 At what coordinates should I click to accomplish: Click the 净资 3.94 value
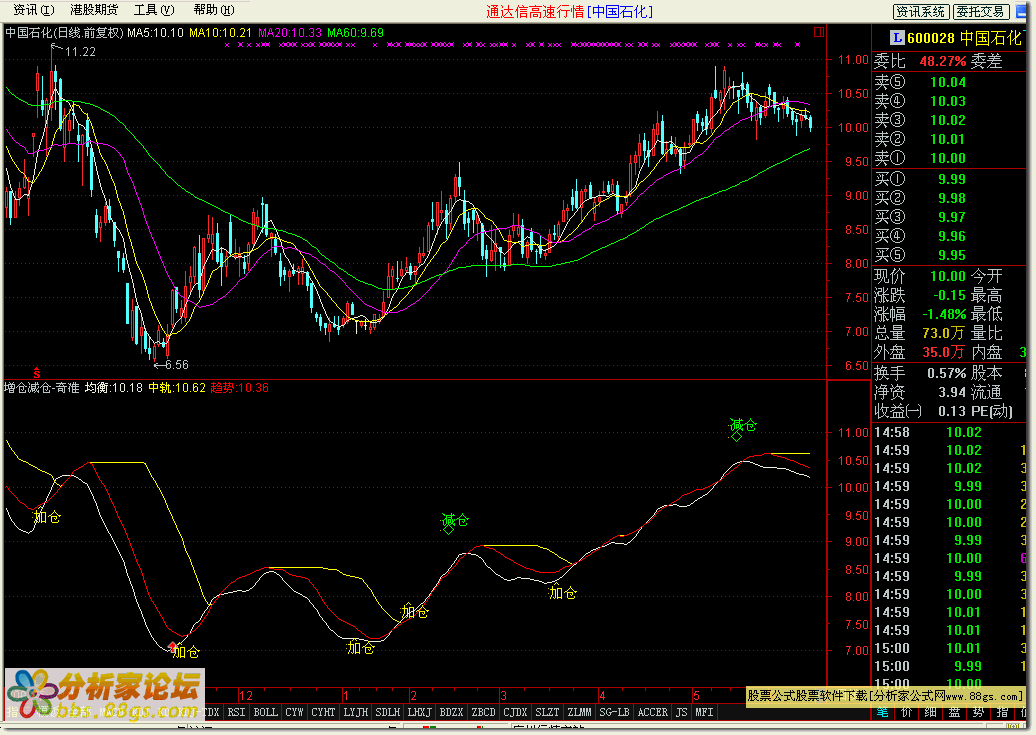(952, 393)
